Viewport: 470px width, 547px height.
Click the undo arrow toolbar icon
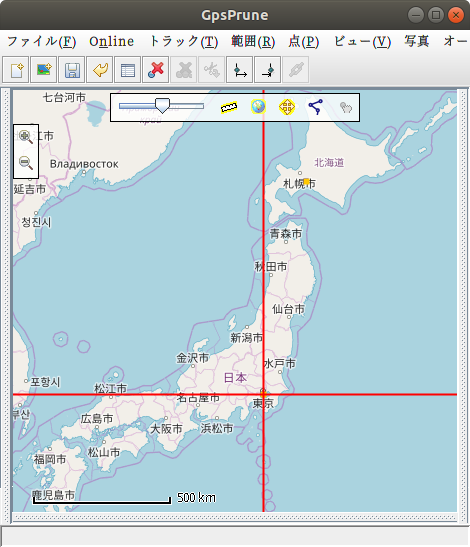click(99, 70)
